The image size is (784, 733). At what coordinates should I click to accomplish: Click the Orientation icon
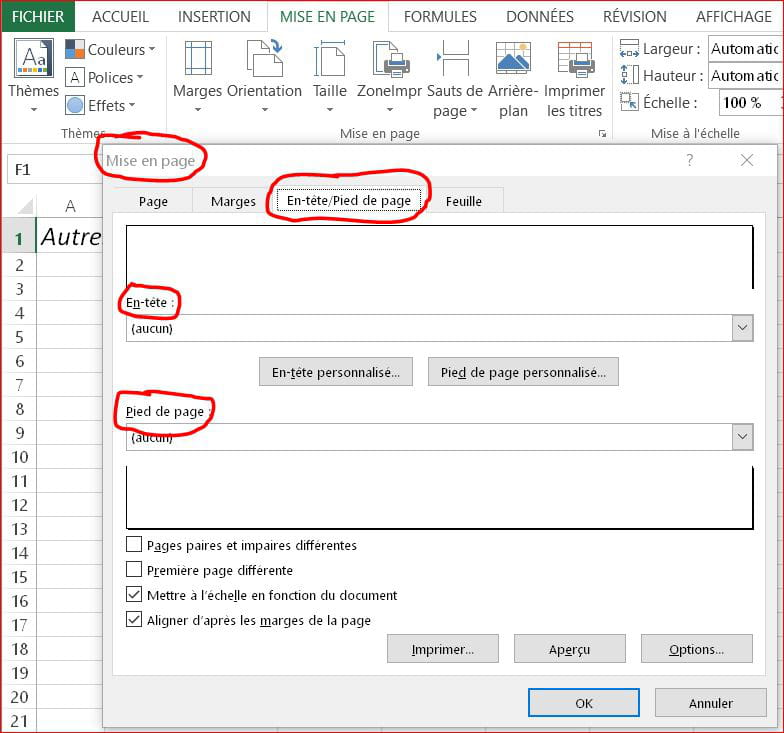point(264,58)
